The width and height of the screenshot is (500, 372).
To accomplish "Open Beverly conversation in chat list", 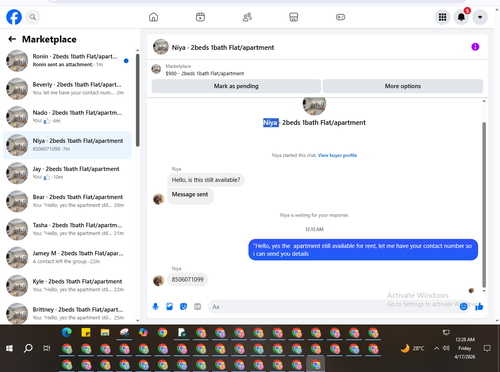I will click(x=67, y=89).
